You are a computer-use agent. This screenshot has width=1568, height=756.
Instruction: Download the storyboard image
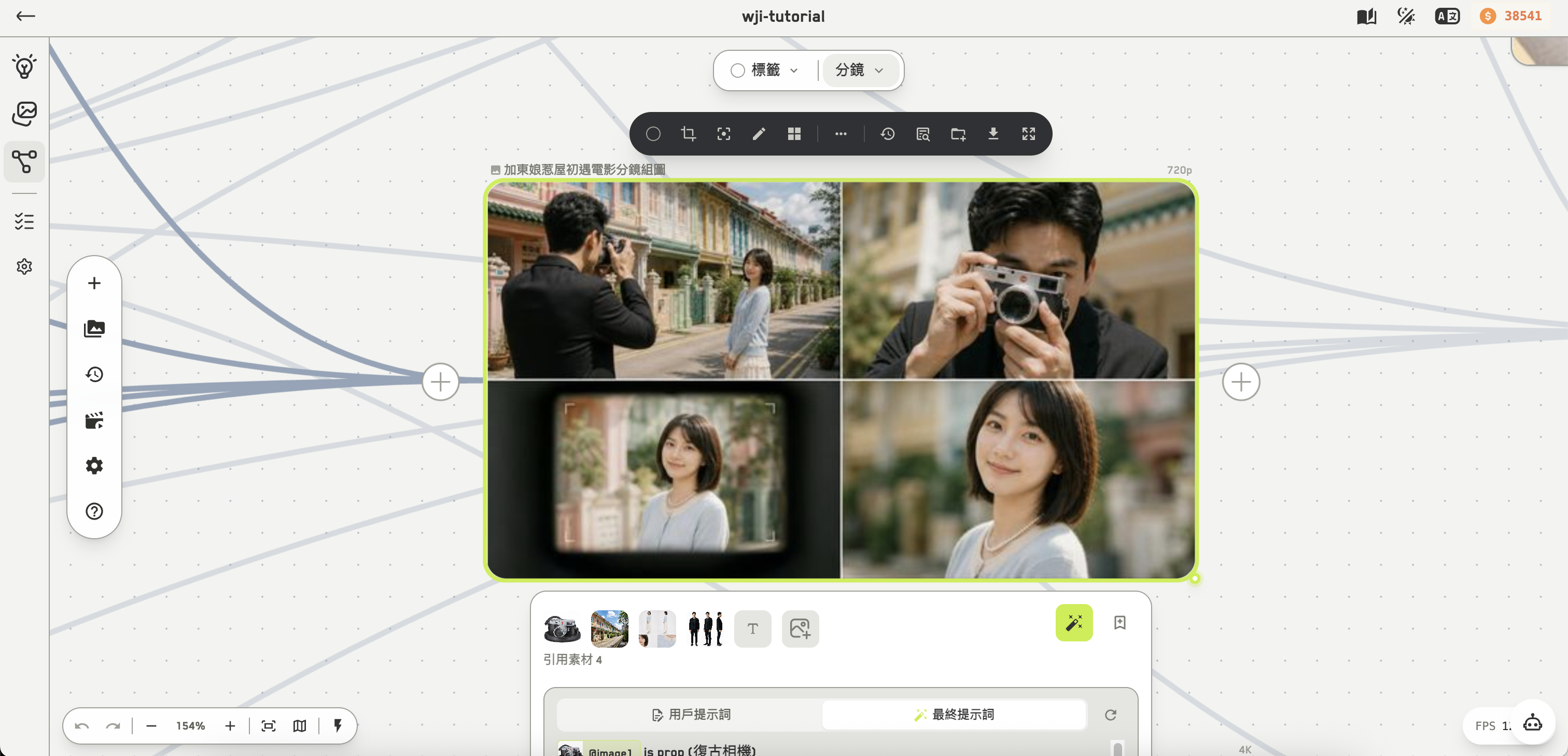click(x=993, y=134)
